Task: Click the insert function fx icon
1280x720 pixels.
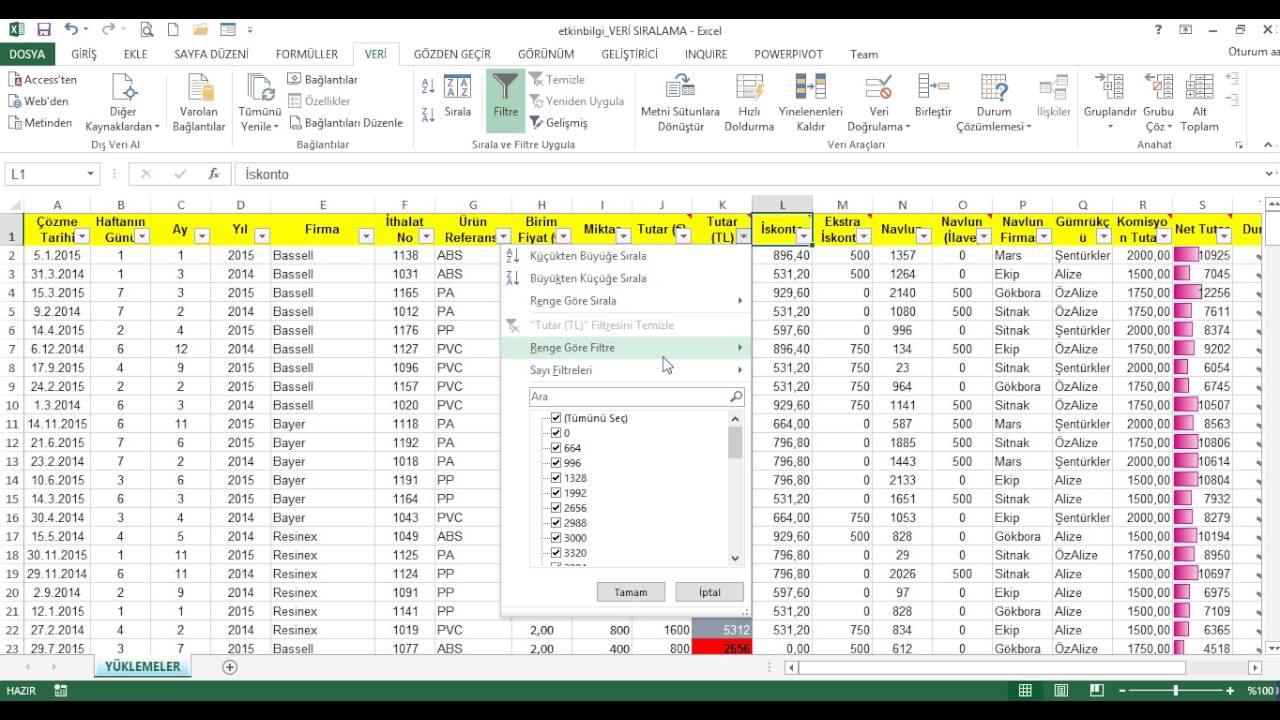Action: [213, 174]
